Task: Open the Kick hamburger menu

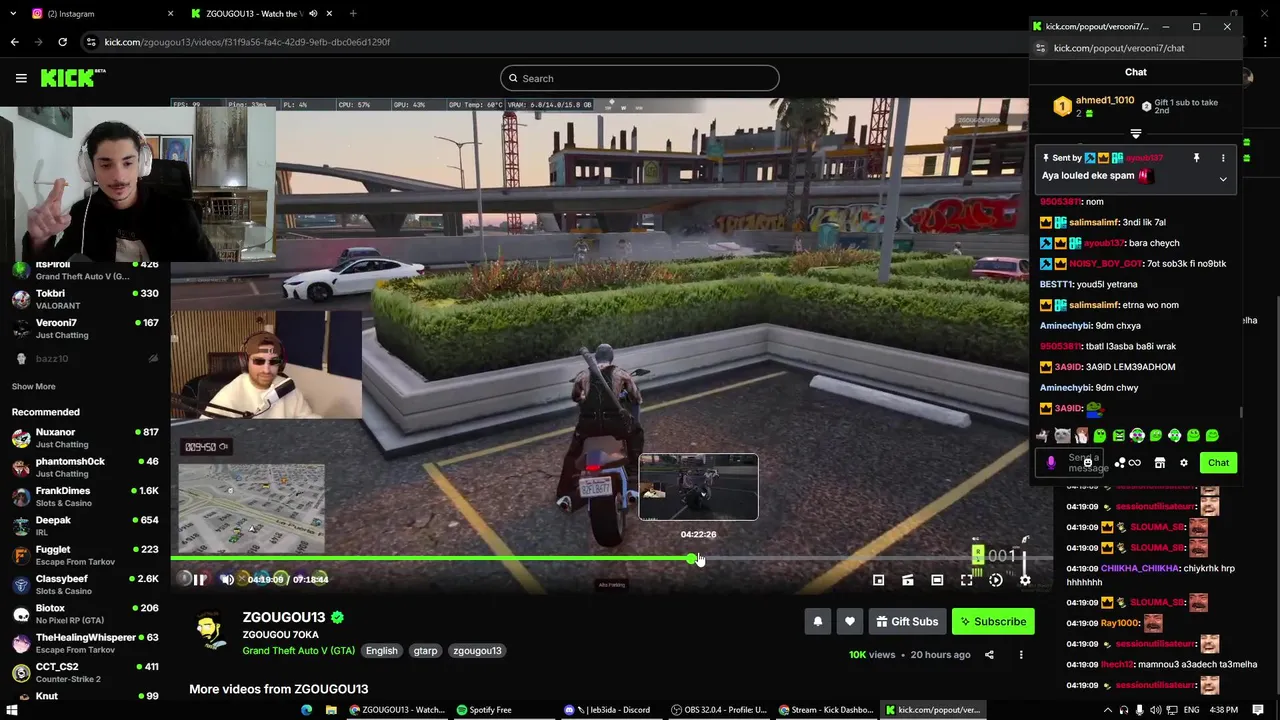Action: coord(21,78)
